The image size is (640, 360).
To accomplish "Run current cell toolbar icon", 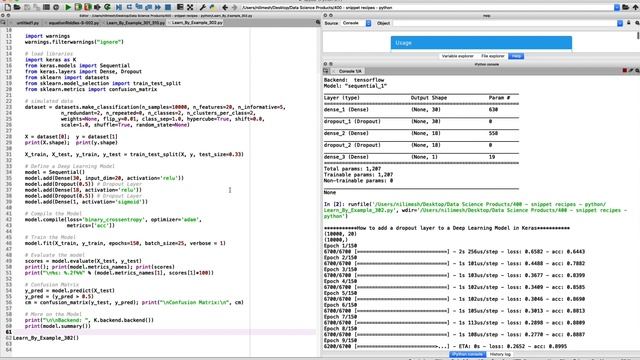I will coord(78,7).
